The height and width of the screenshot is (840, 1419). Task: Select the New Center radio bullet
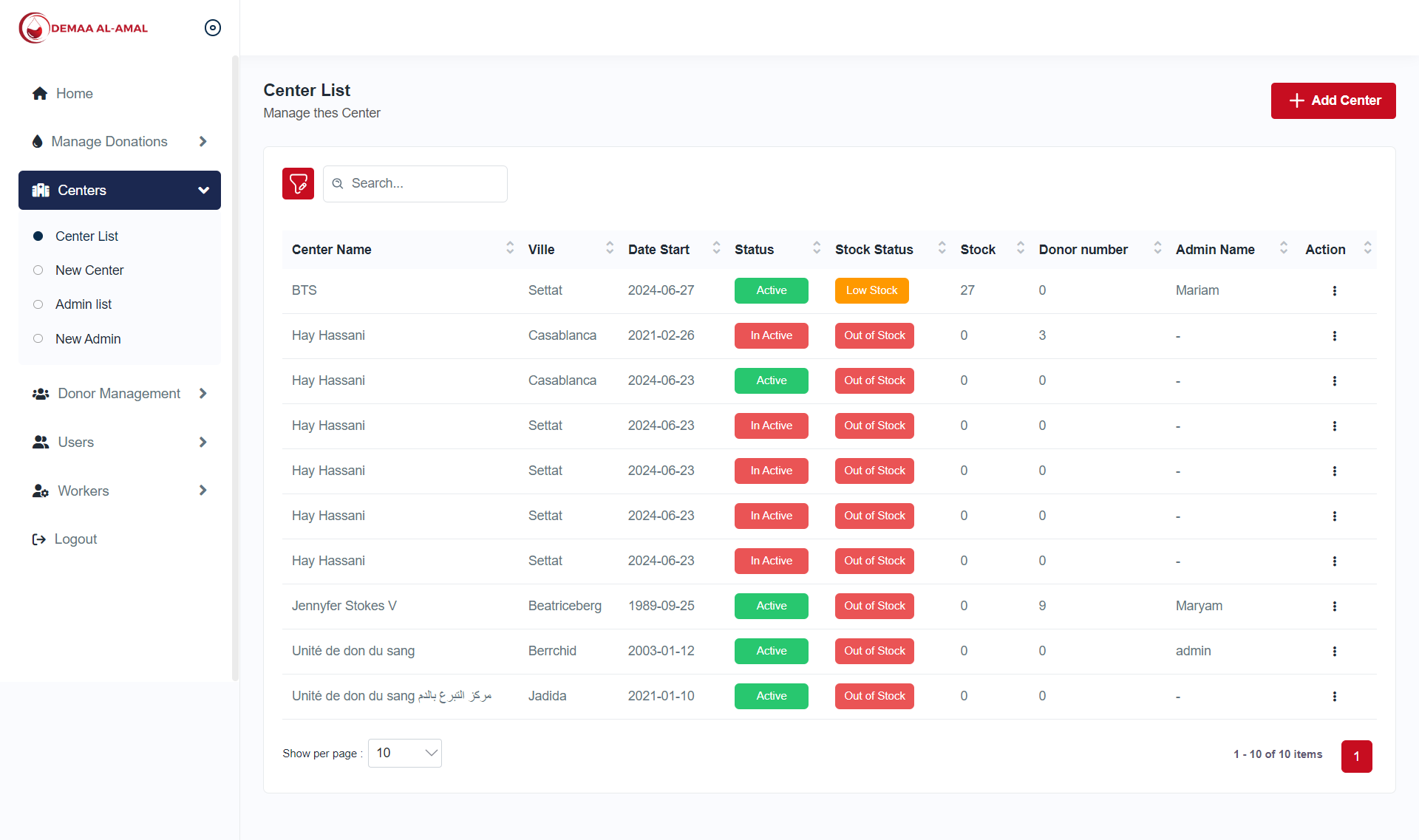point(38,270)
